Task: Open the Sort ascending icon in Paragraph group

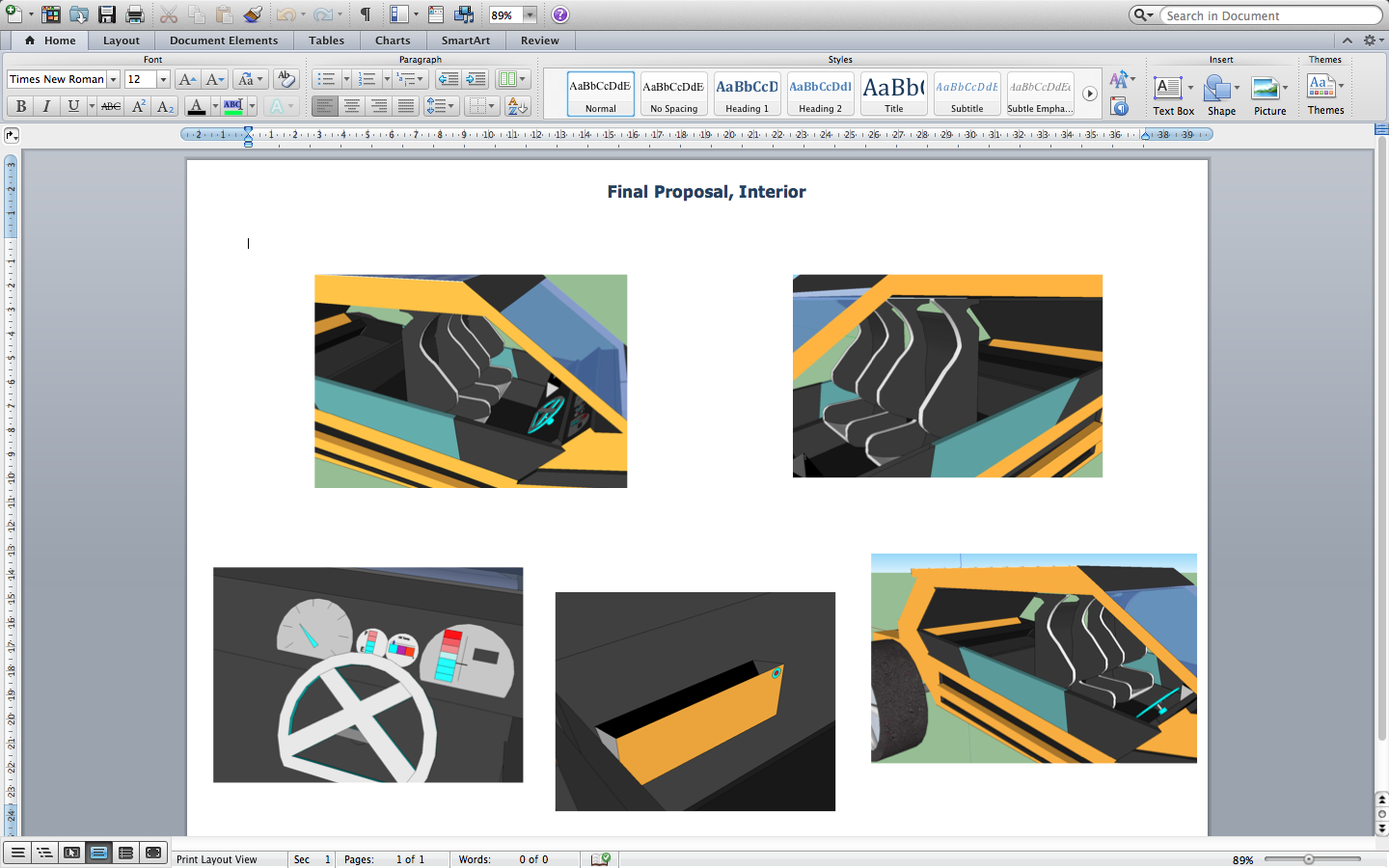Action: coord(516,106)
